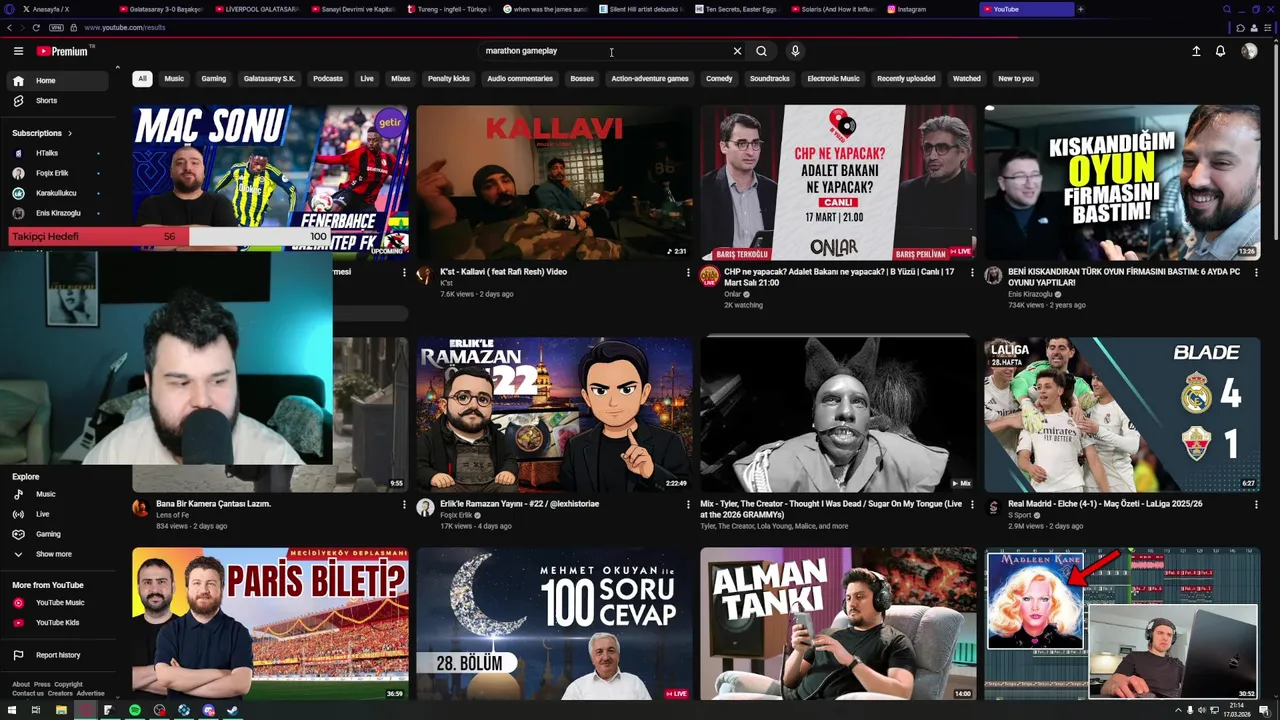The height and width of the screenshot is (720, 1280).
Task: Open the HTalks subscription channel
Action: (x=58, y=153)
